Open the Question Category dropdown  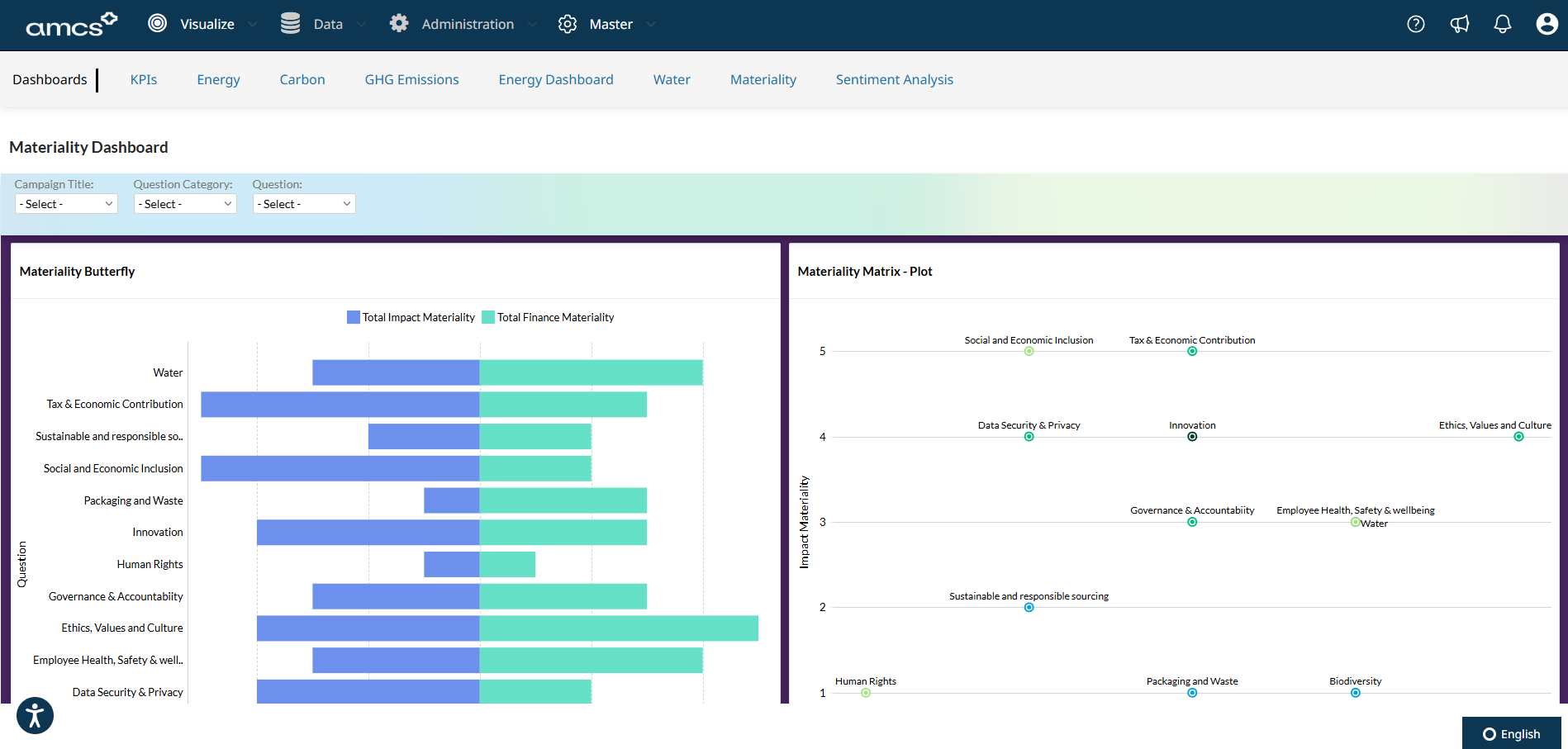184,203
